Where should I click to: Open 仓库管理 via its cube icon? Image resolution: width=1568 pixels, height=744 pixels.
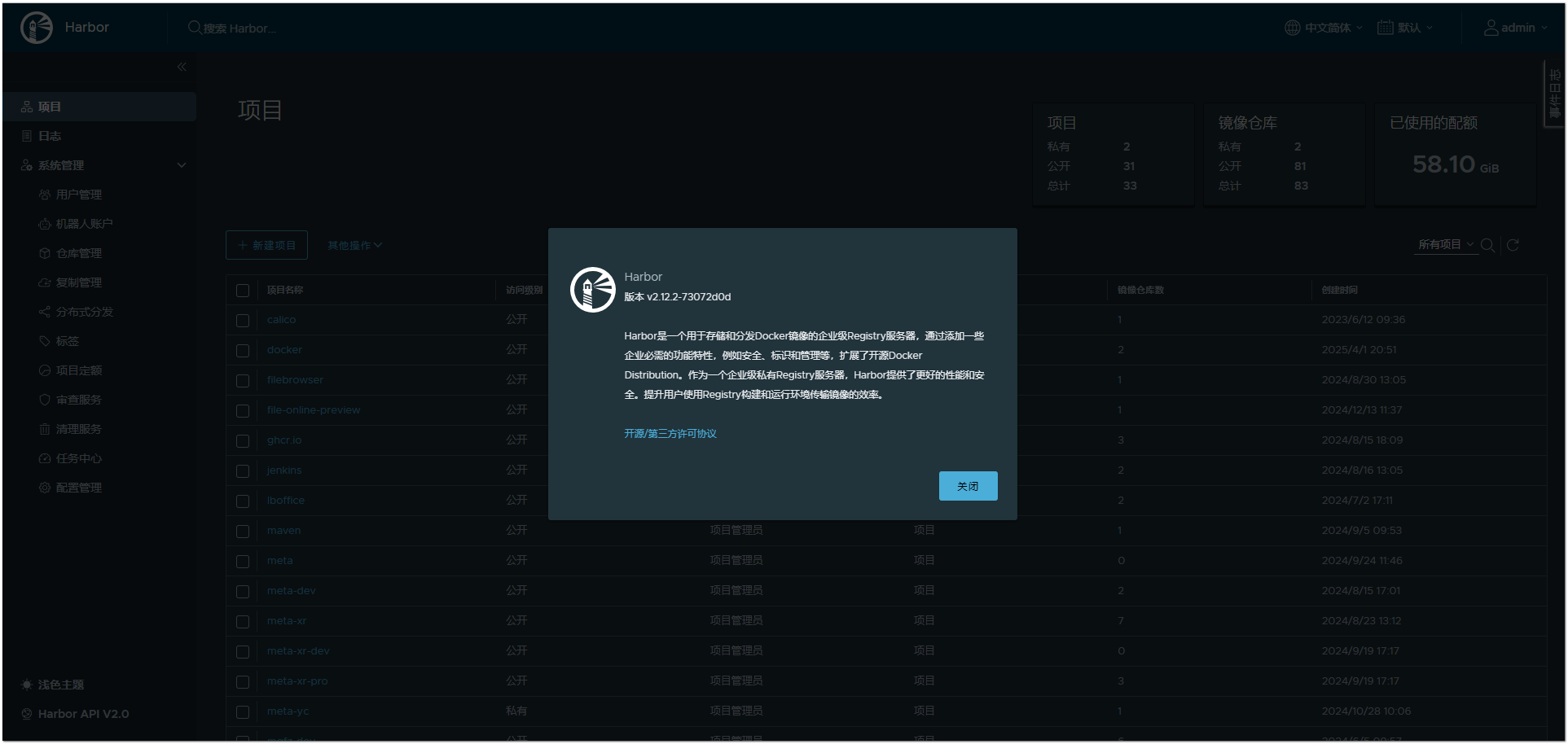[x=45, y=253]
